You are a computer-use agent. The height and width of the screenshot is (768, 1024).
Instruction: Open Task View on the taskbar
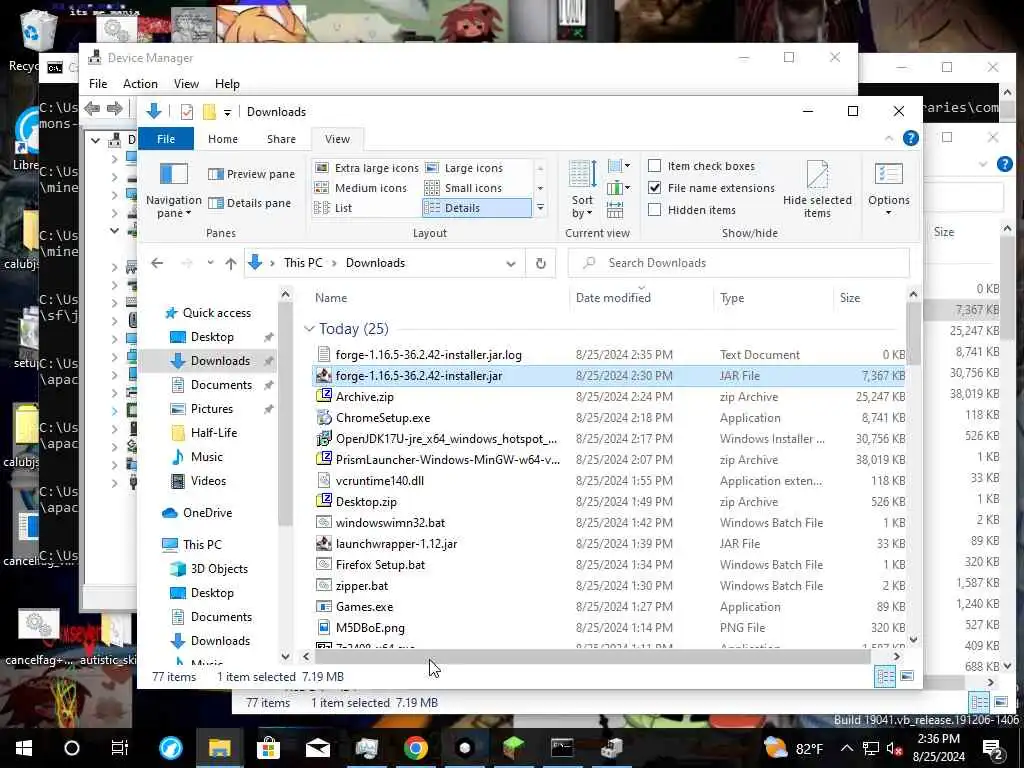(x=120, y=748)
